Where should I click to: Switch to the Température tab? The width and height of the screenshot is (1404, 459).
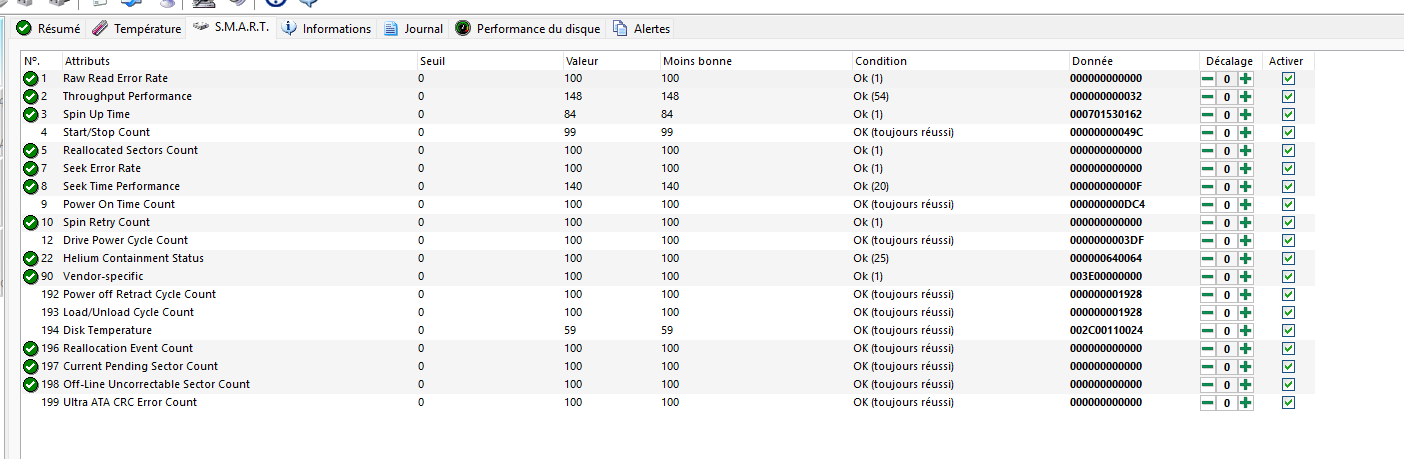pyautogui.click(x=137, y=29)
